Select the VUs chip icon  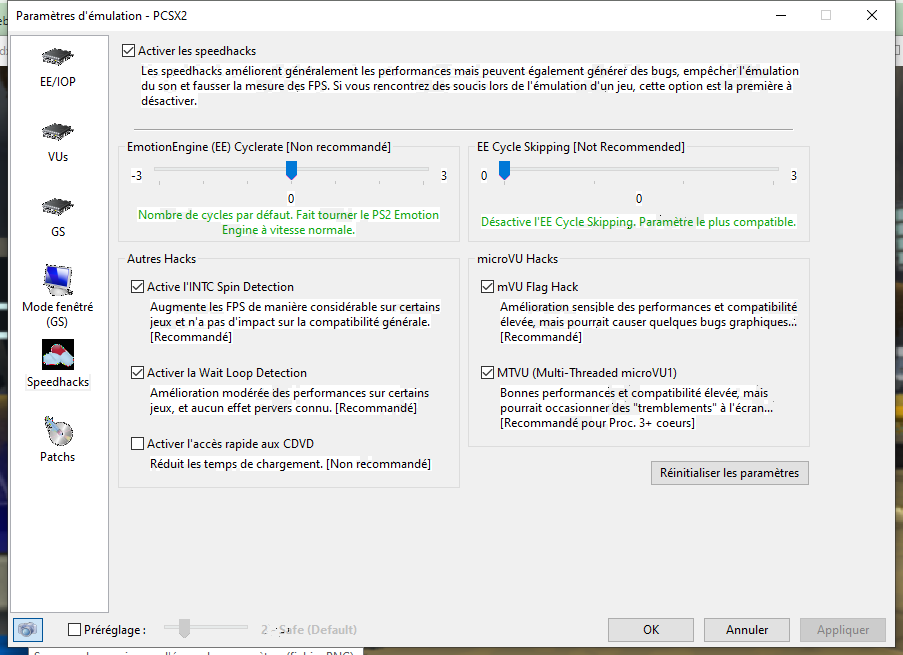click(x=58, y=132)
